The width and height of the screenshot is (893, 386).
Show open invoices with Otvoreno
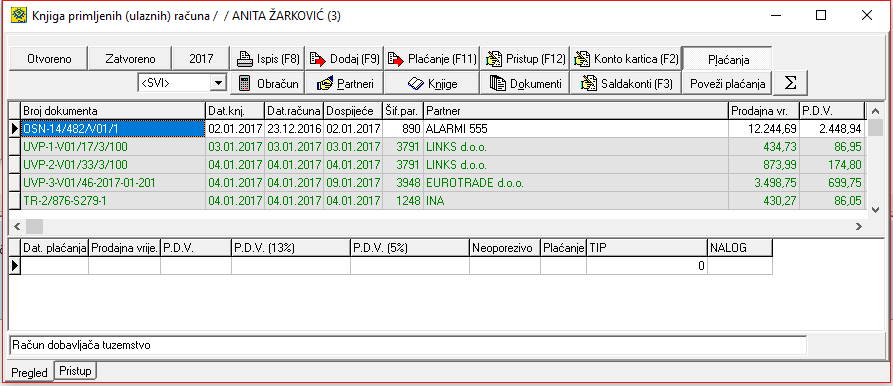click(x=49, y=59)
